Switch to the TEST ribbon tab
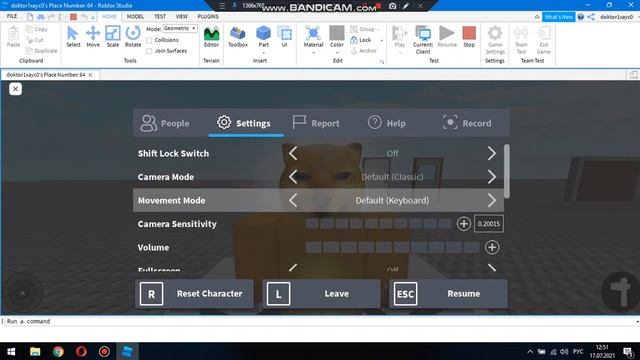The image size is (640, 360). tap(160, 16)
